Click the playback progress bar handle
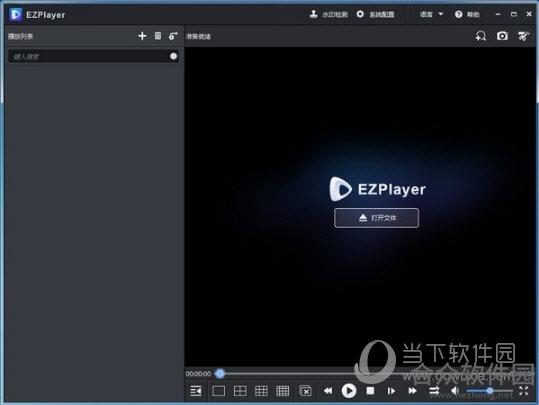The height and width of the screenshot is (405, 539). point(220,374)
